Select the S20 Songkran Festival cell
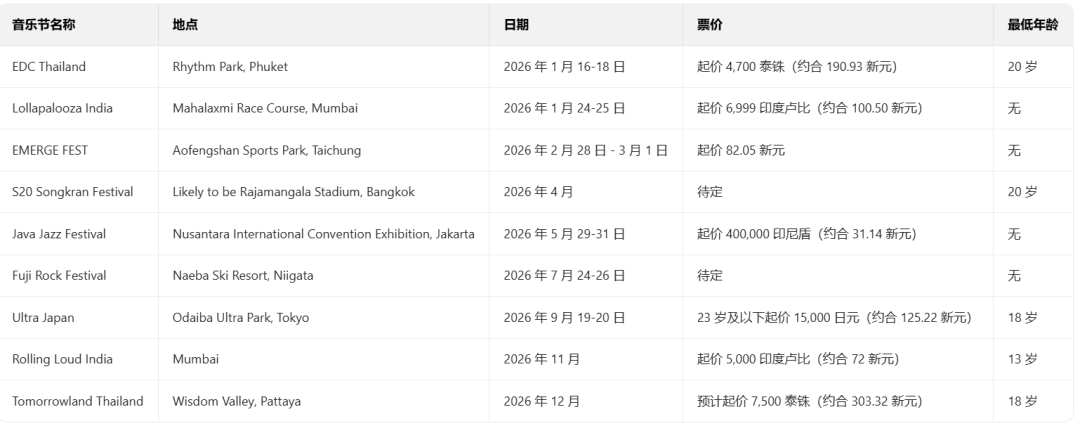Viewport: 1080px width, 426px height. (x=72, y=192)
